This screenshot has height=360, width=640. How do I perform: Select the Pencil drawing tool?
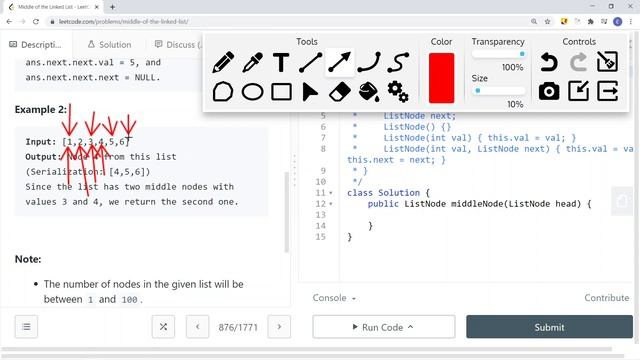223,62
